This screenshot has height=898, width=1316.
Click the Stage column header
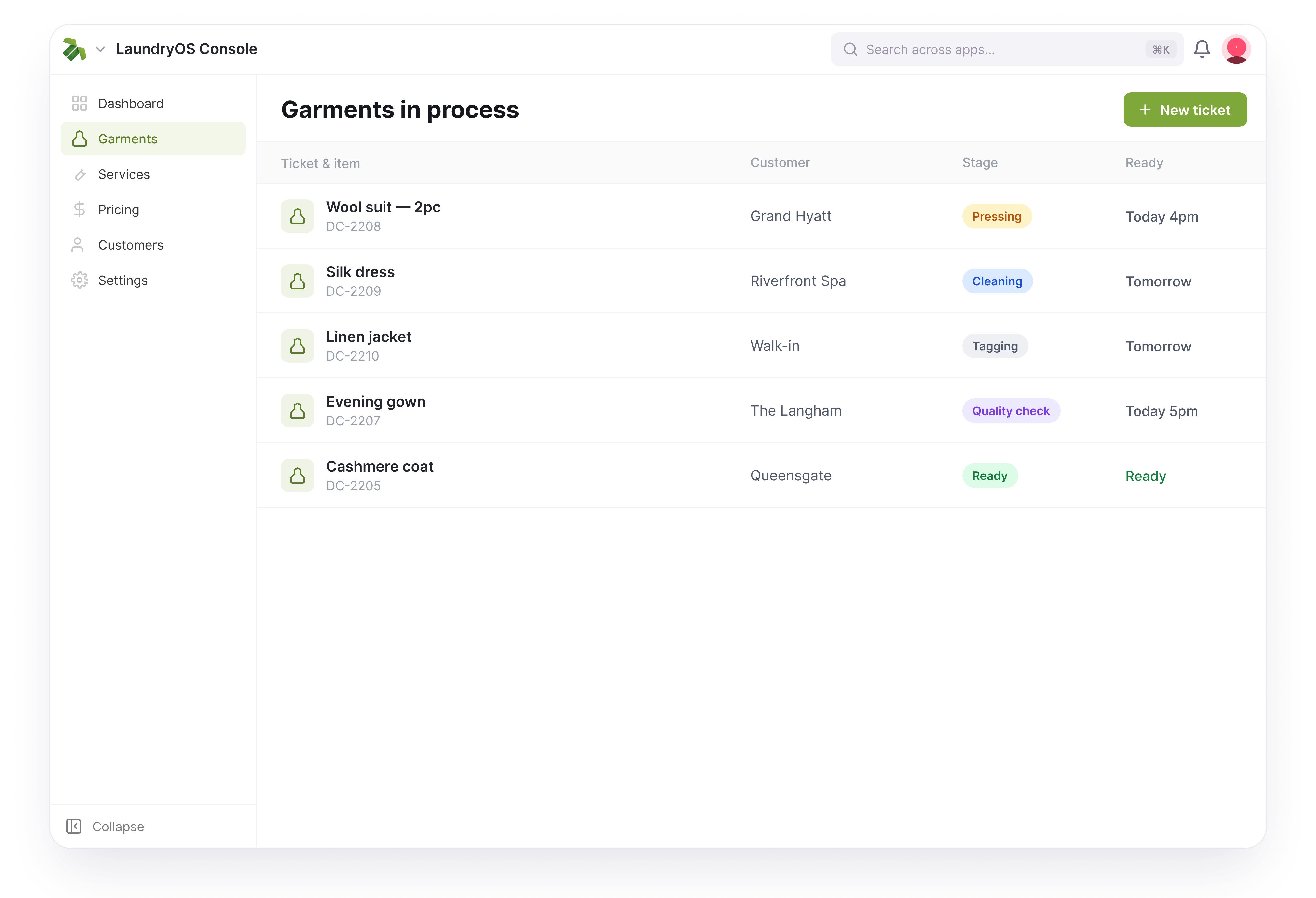[x=980, y=163]
